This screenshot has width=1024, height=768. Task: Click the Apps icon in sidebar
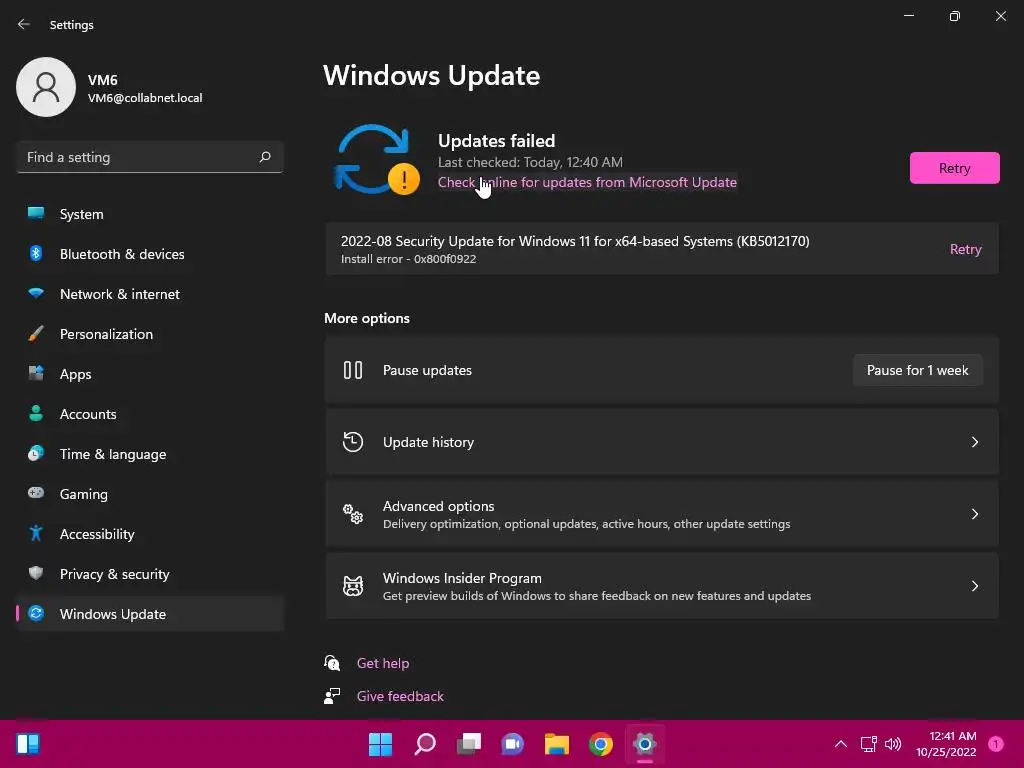coord(36,374)
